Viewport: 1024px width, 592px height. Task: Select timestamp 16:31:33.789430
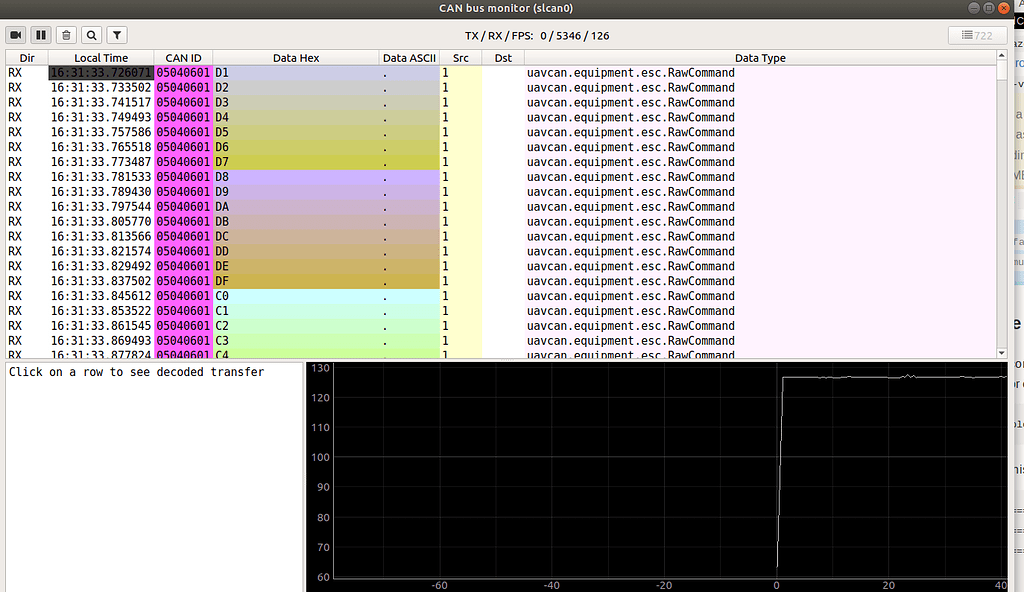click(x=101, y=192)
